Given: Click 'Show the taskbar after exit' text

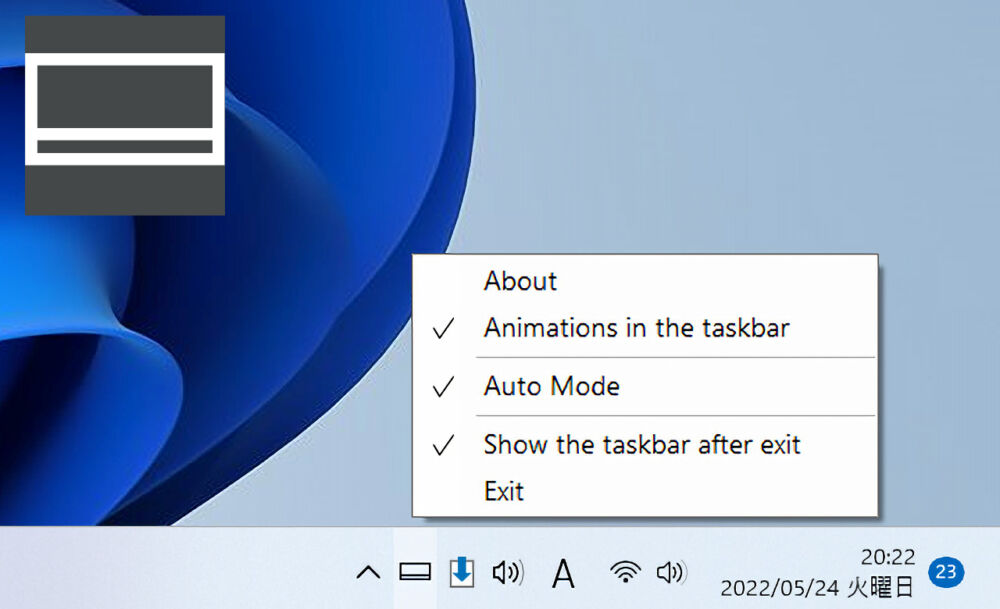Looking at the screenshot, I should (x=641, y=445).
